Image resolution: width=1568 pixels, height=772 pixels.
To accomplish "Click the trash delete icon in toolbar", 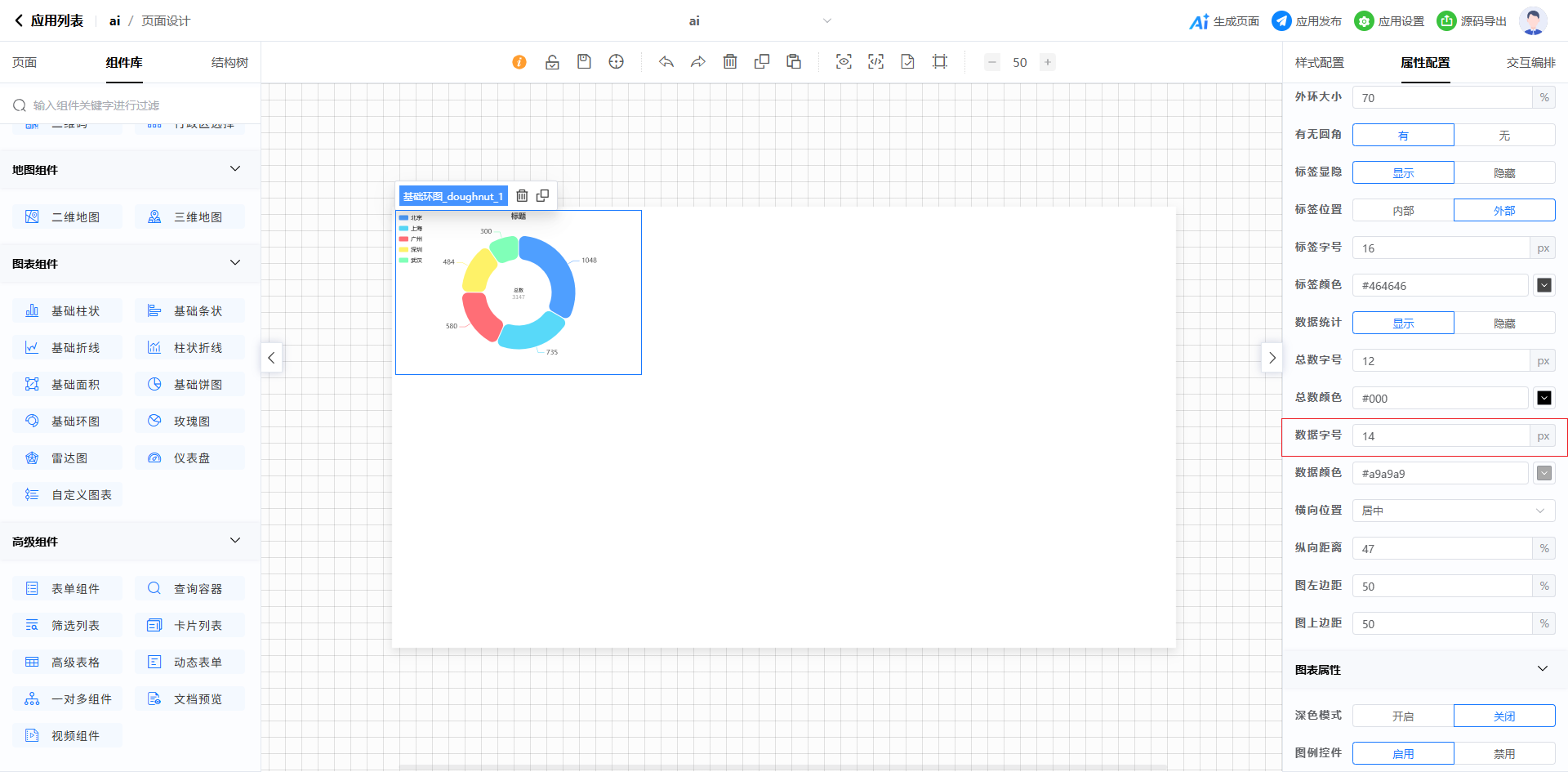I will coord(730,62).
